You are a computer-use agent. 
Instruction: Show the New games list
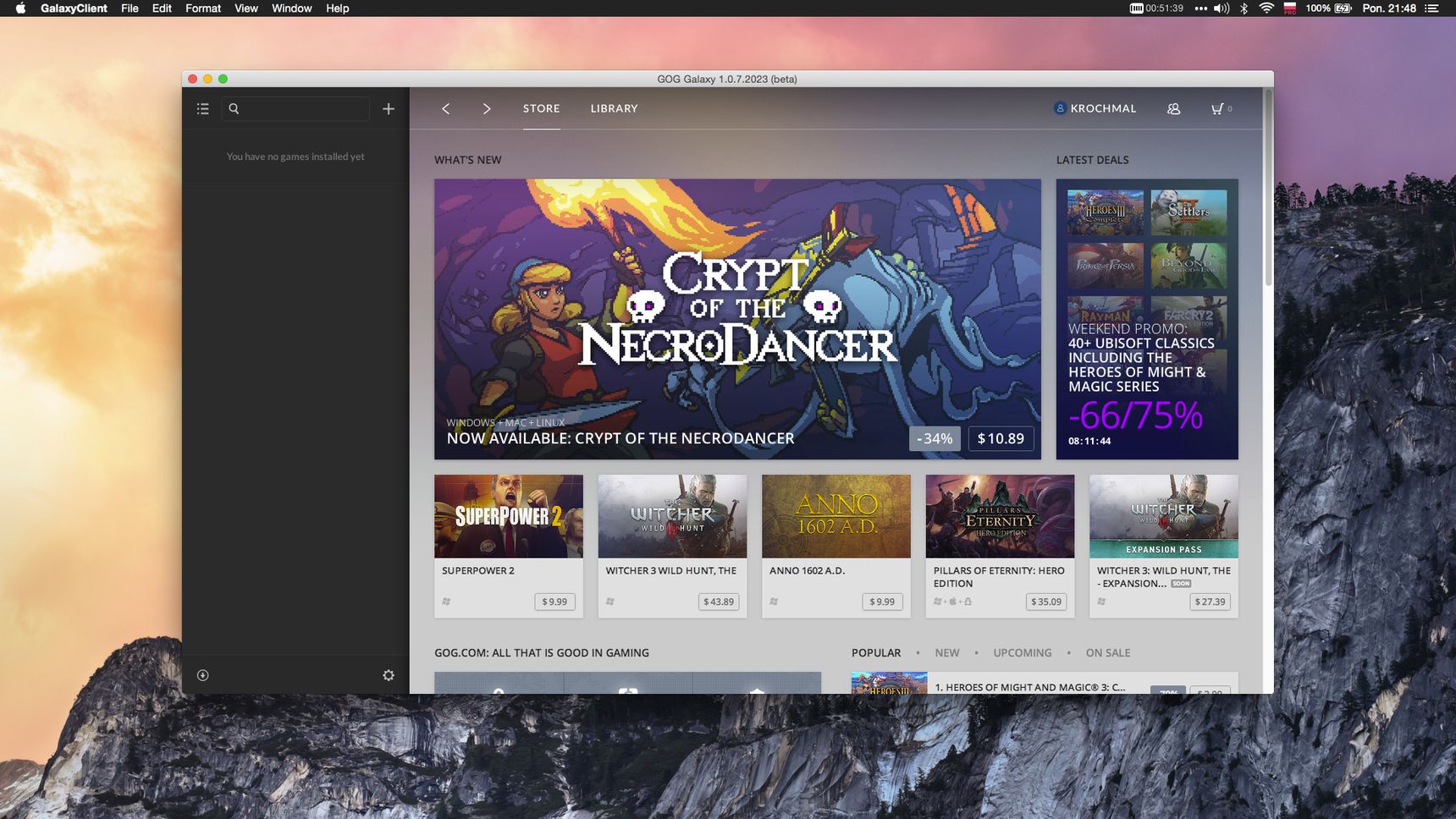click(947, 653)
